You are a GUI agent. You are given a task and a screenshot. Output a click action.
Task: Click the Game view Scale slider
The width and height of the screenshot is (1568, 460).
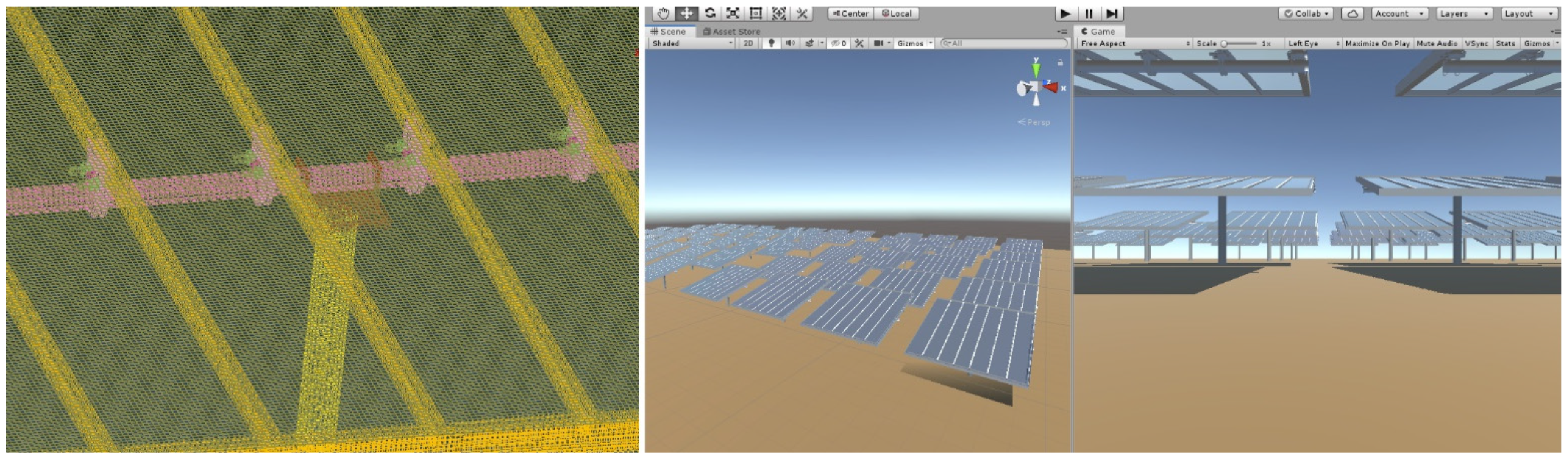[x=1240, y=43]
